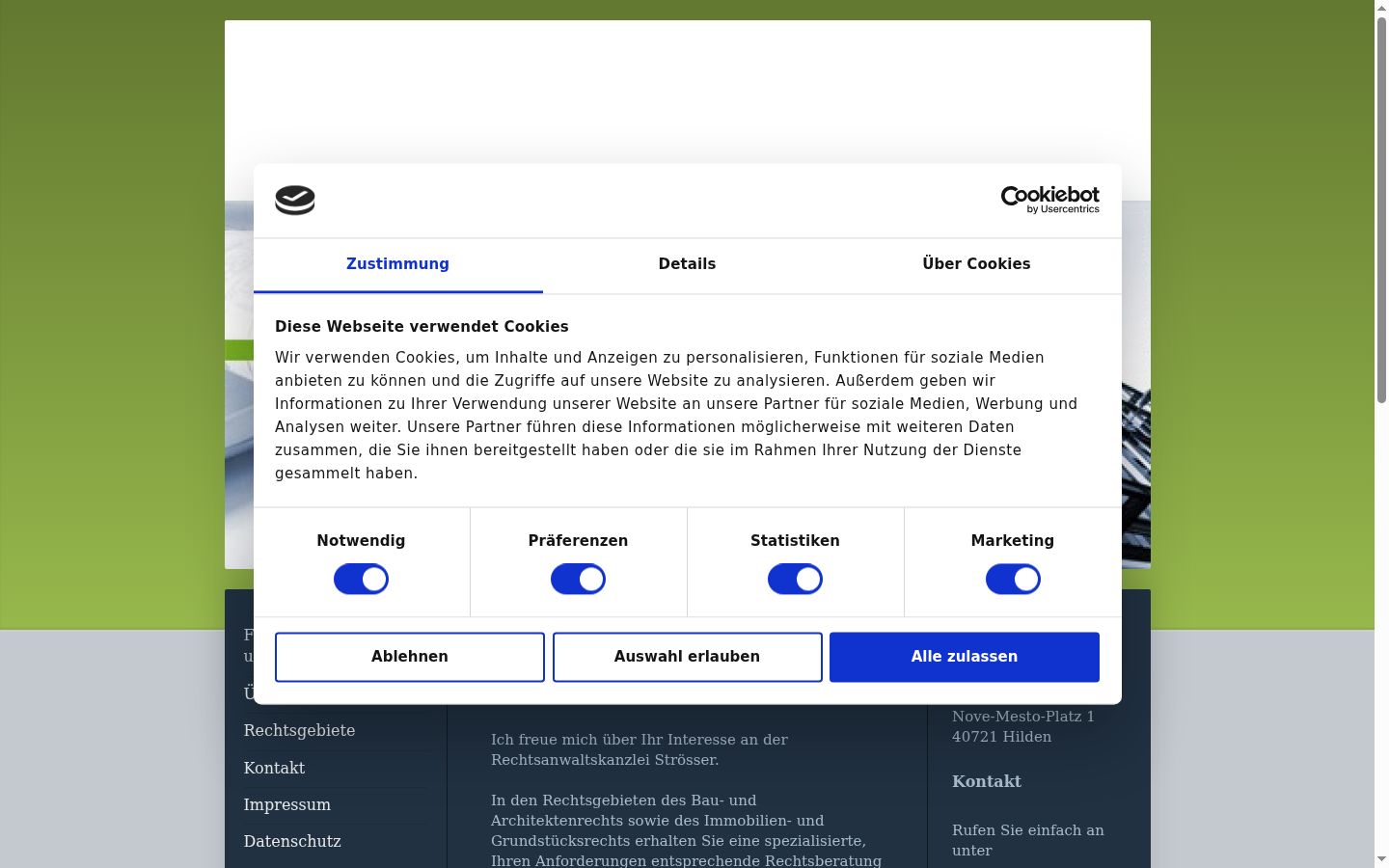Click the Auswahl erlauben button
Image resolution: width=1389 pixels, height=868 pixels.
[x=687, y=657]
